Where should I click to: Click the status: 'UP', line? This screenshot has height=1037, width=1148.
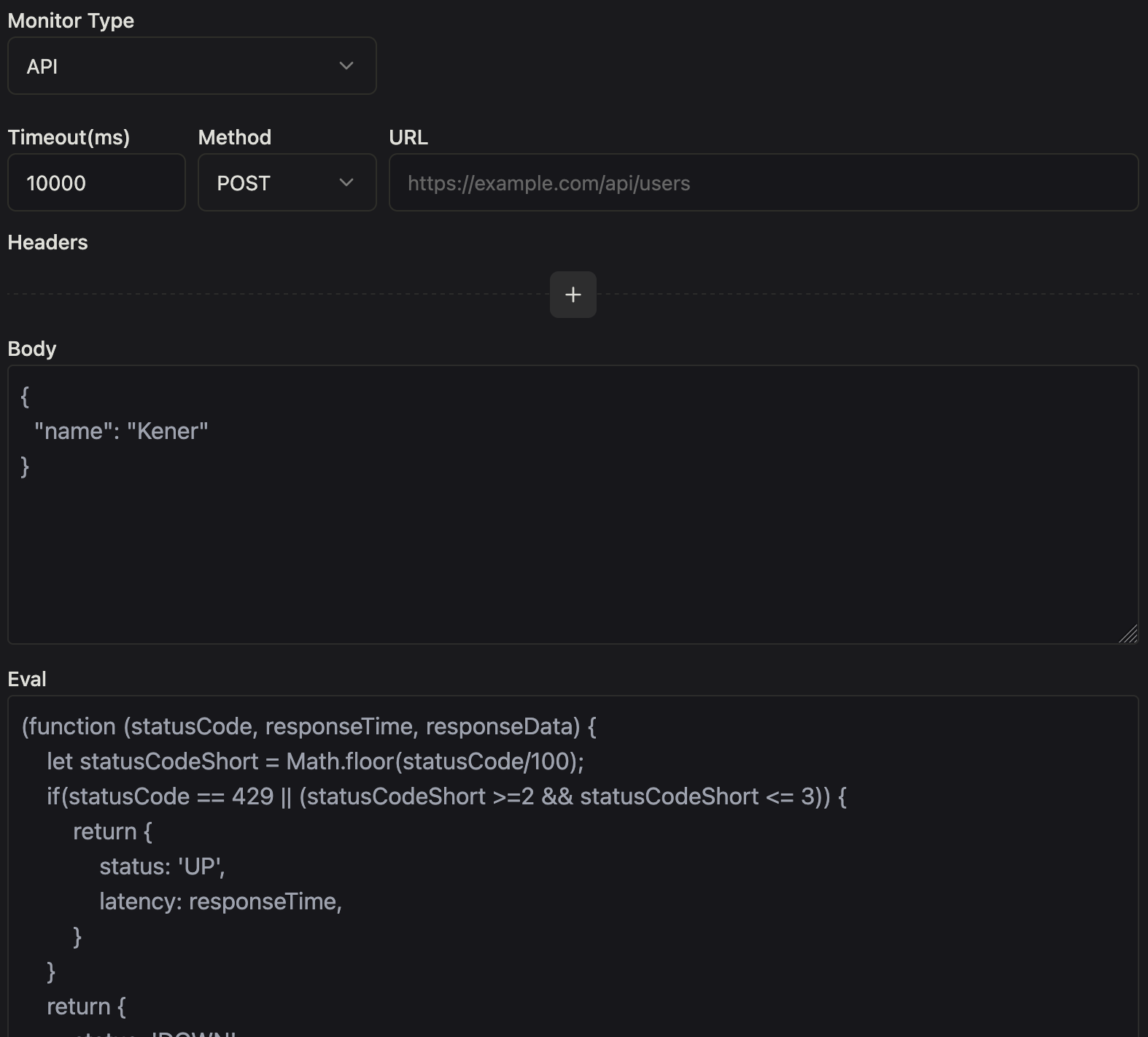click(x=162, y=866)
